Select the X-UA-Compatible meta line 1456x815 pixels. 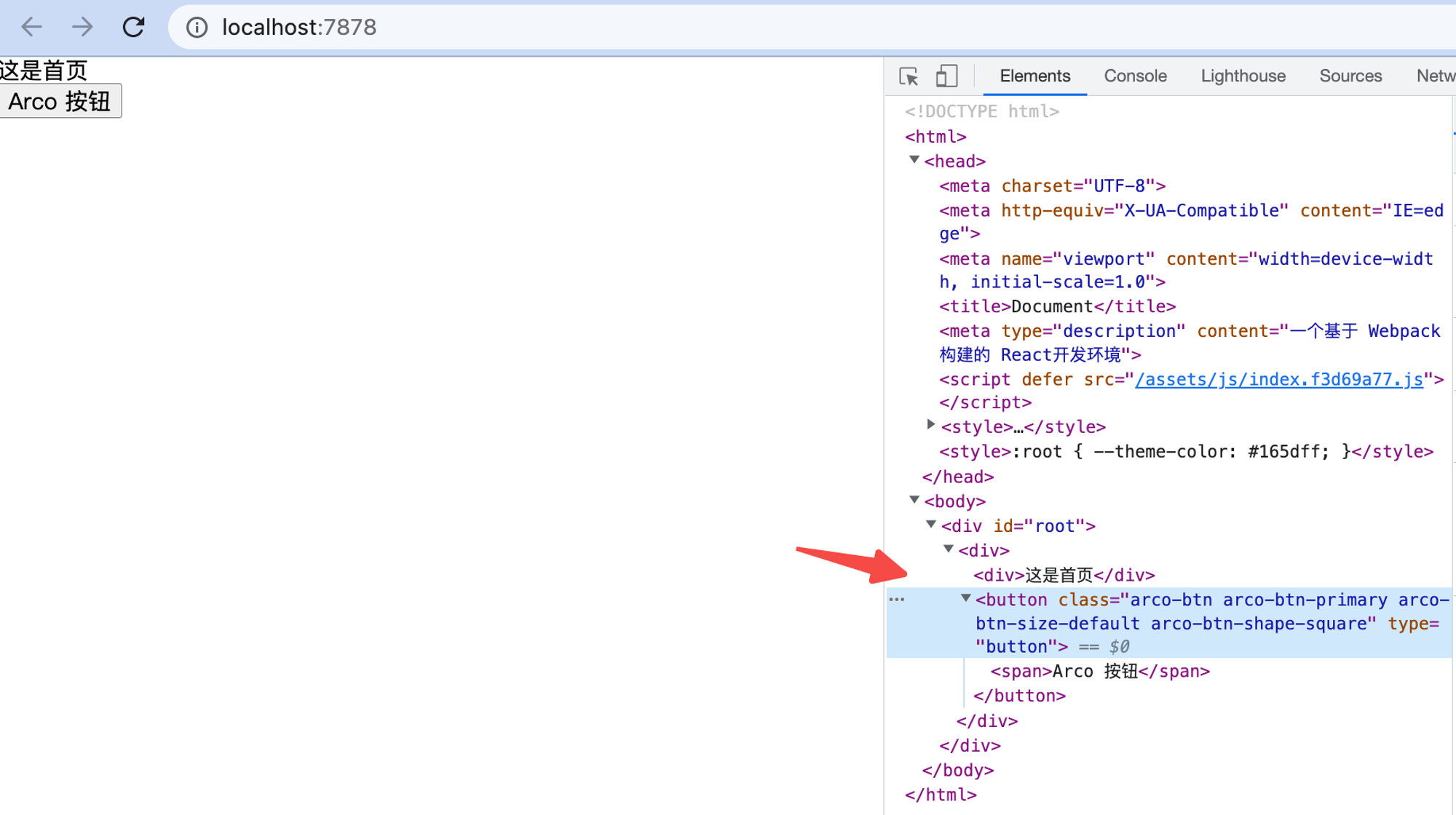(x=1191, y=222)
